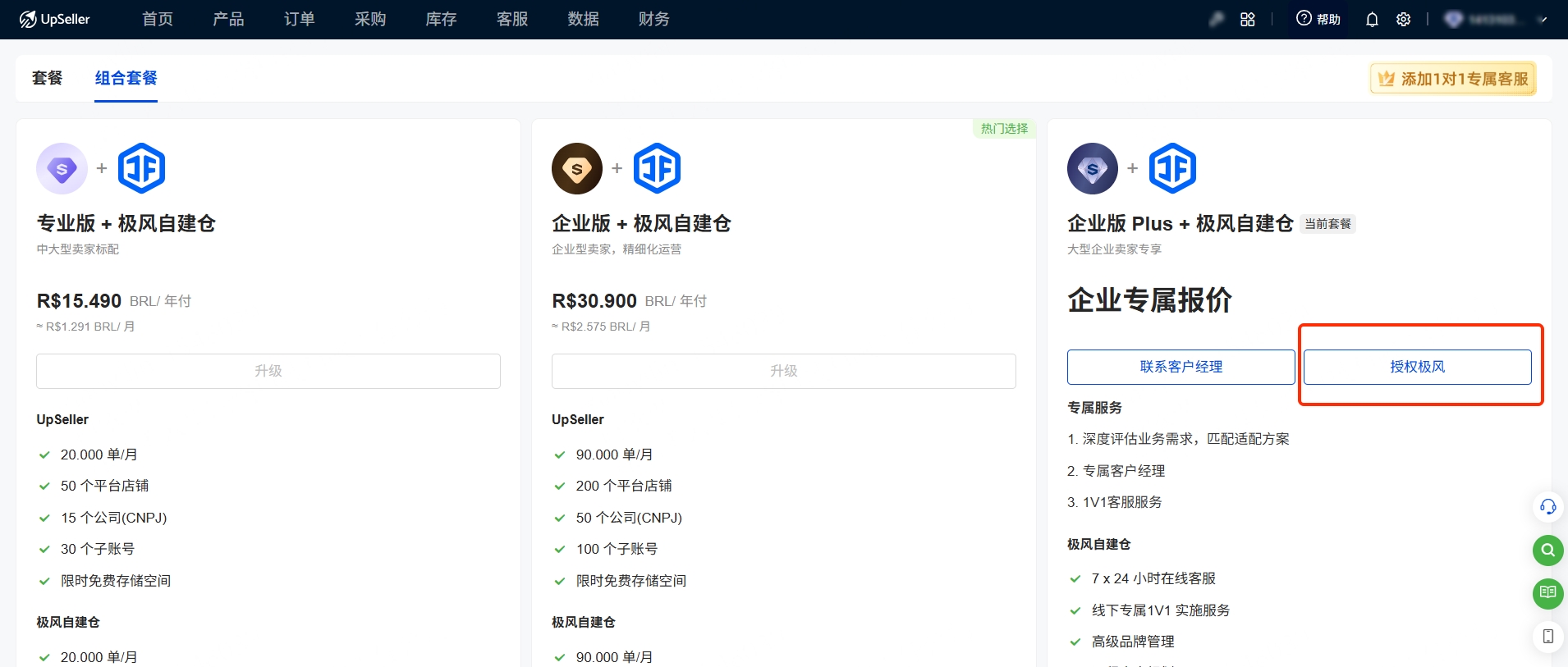
Task: Switch to the 套餐 tab
Action: click(47, 78)
